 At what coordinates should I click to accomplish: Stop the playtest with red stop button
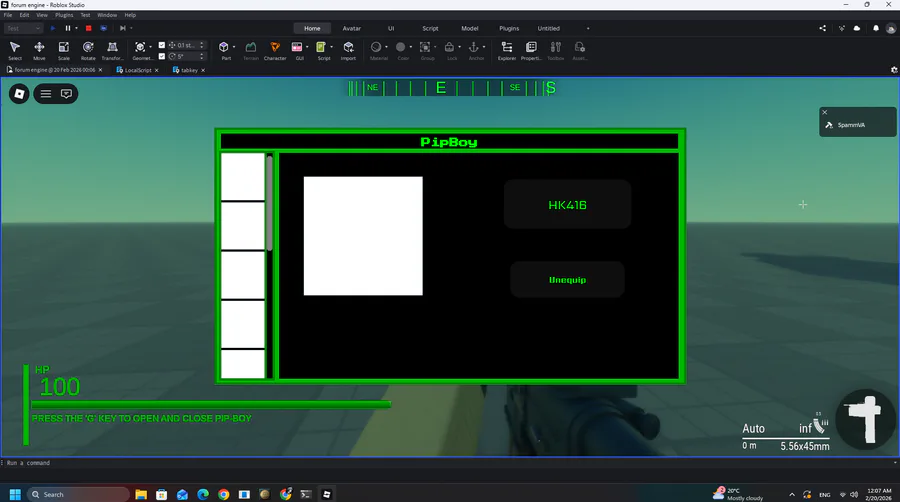[x=88, y=28]
